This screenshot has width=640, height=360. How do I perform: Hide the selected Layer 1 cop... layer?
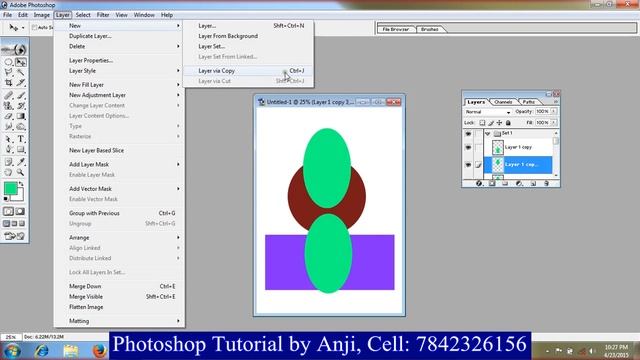(x=468, y=165)
